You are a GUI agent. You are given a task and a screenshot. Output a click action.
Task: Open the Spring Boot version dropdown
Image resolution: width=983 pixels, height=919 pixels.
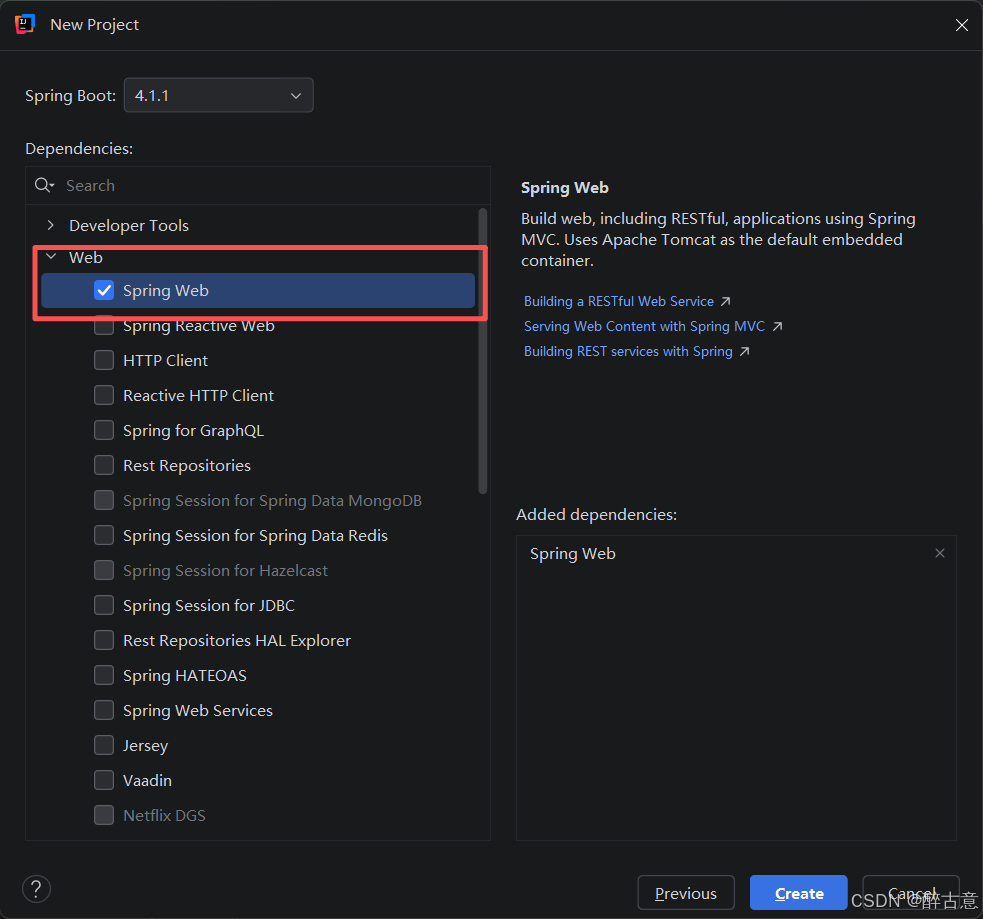click(x=219, y=95)
